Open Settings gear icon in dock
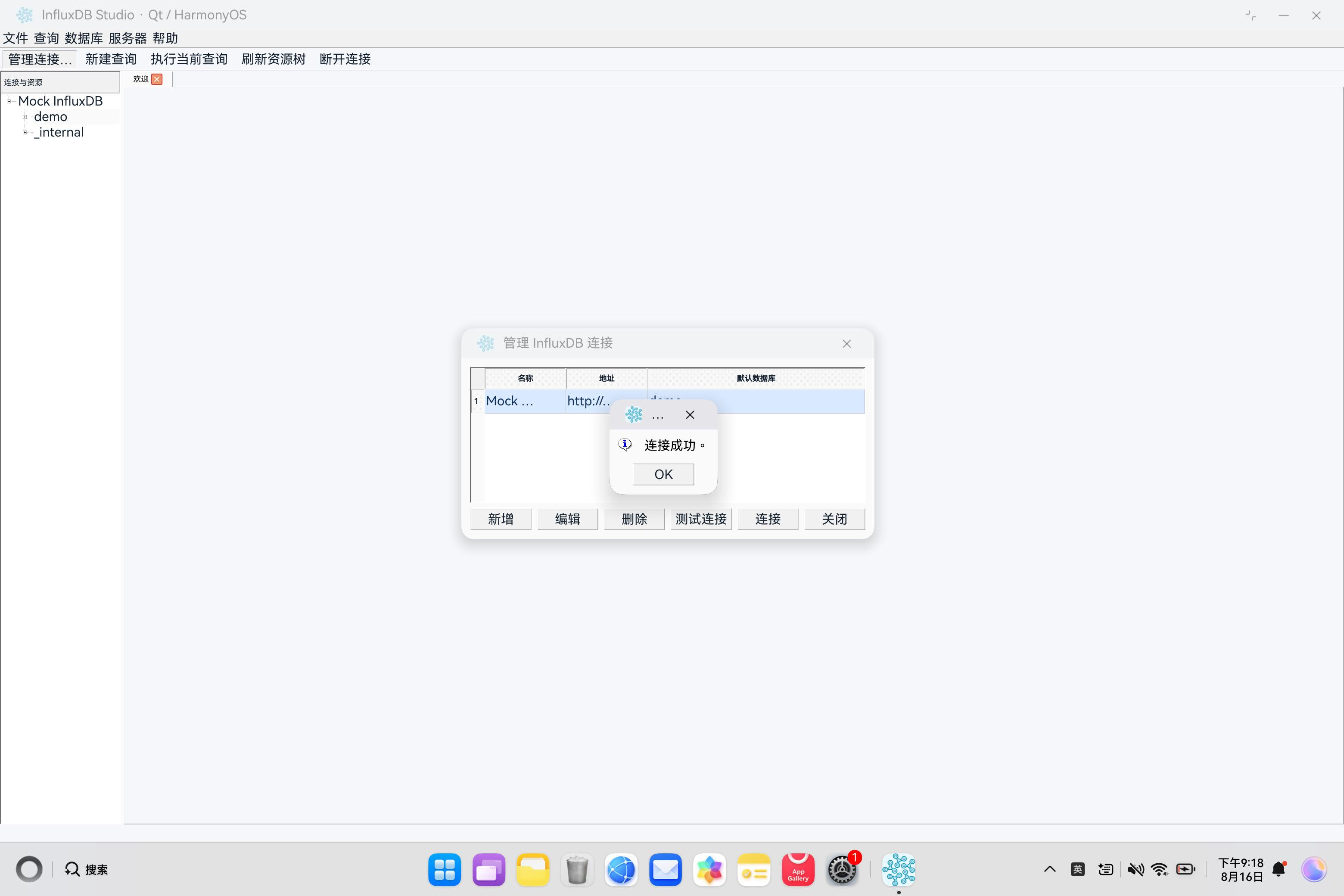Screen dimensions: 1344x896 click(x=842, y=870)
